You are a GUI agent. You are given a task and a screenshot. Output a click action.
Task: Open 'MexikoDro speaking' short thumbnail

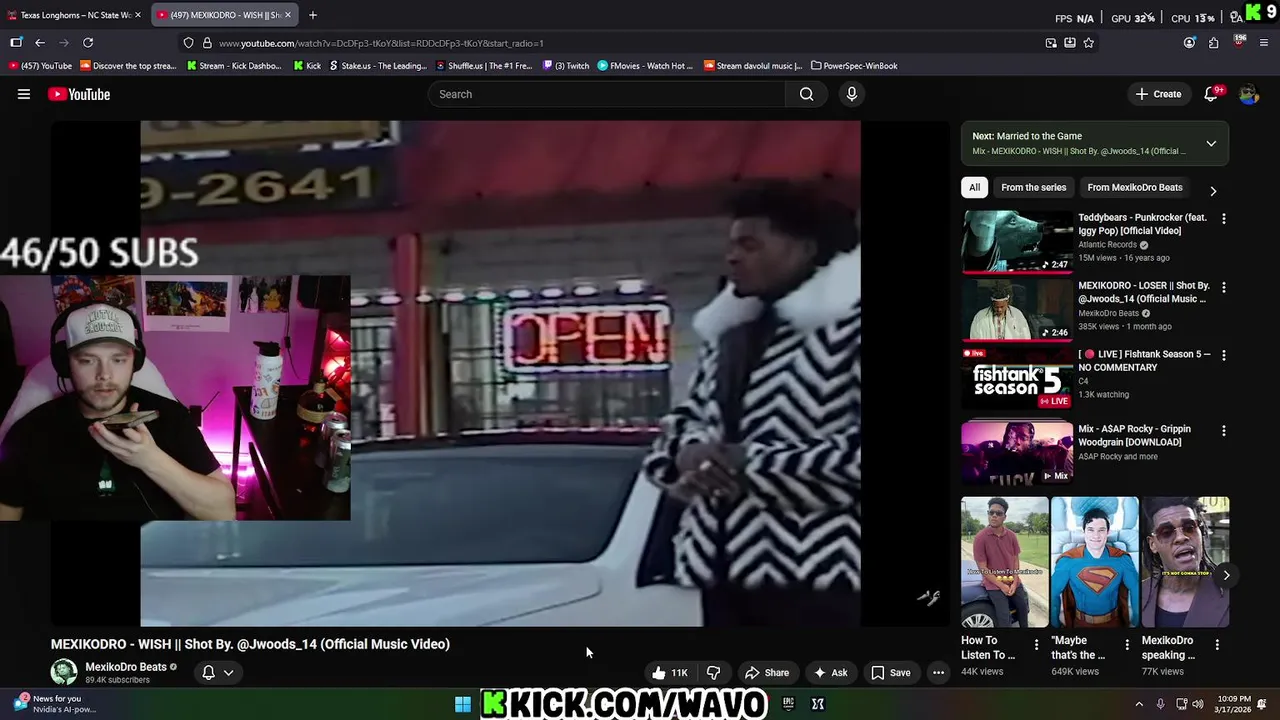[1185, 562]
